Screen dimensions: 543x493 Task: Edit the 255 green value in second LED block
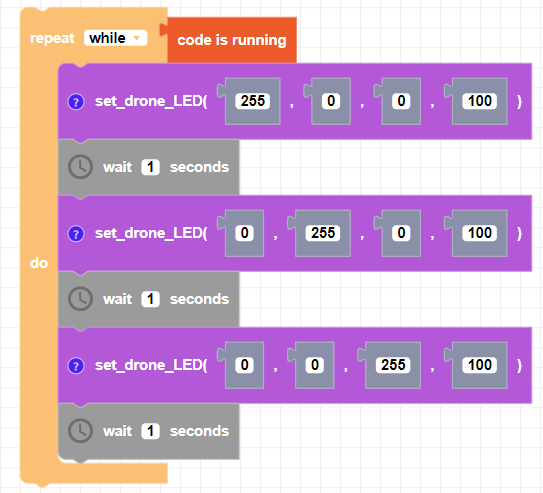pyautogui.click(x=323, y=233)
